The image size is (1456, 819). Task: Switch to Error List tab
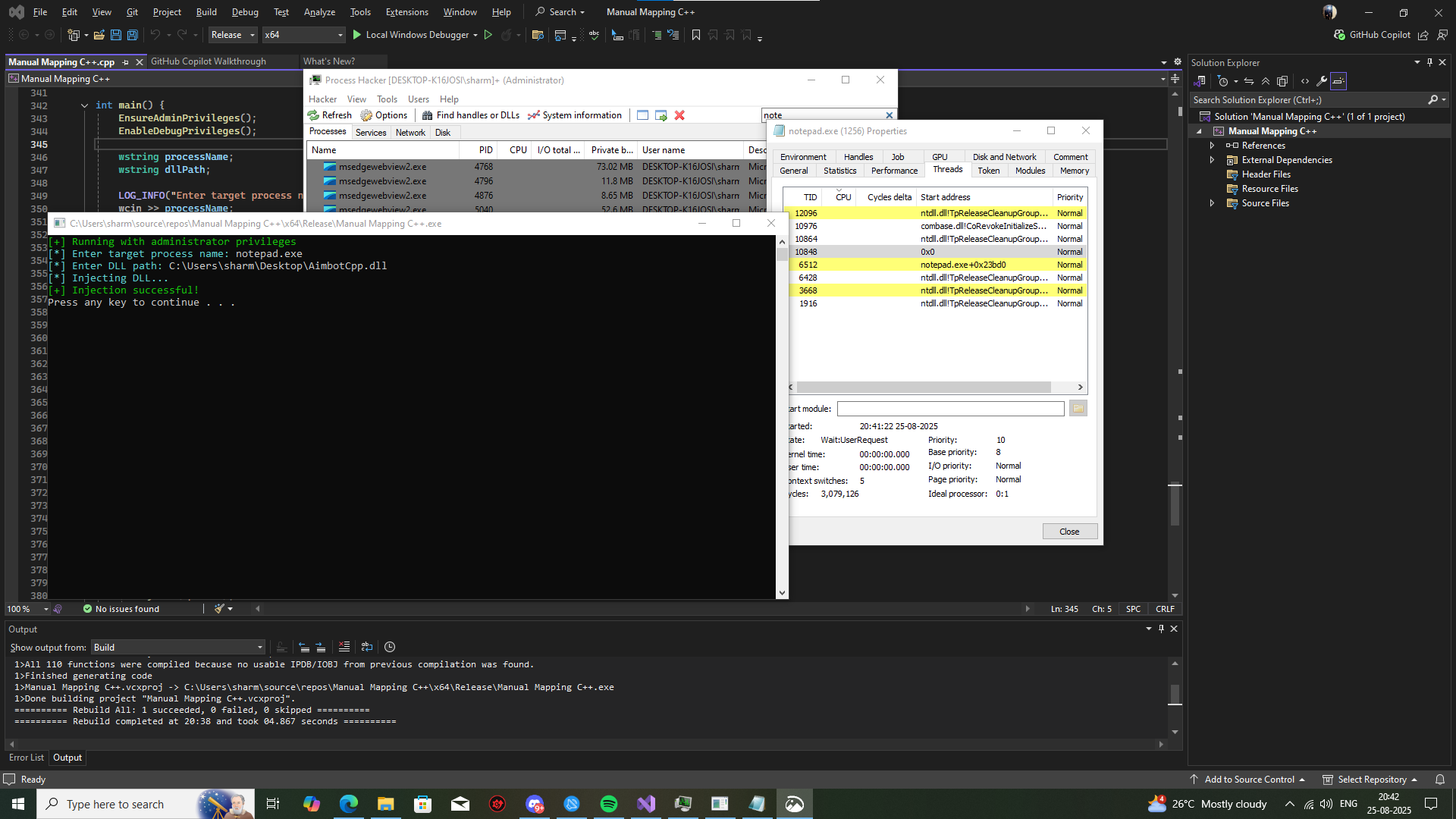pyautogui.click(x=27, y=758)
